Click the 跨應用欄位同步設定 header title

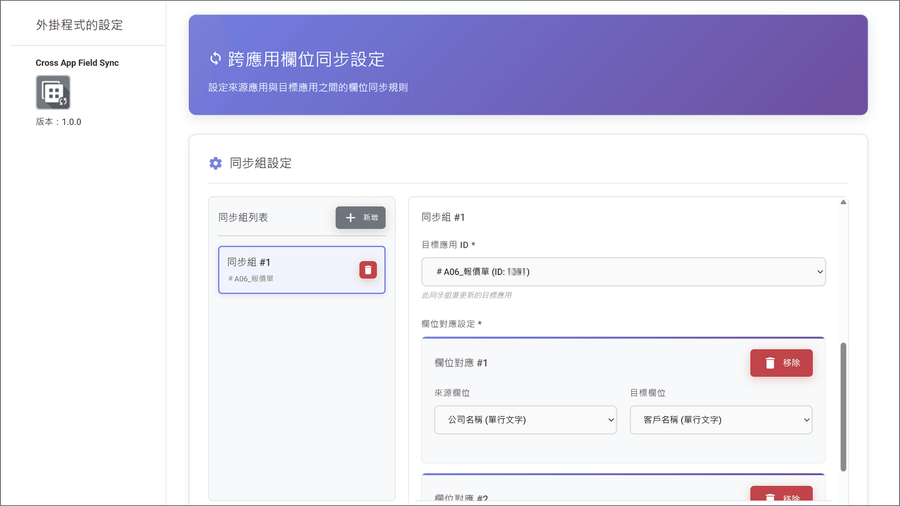(307, 59)
